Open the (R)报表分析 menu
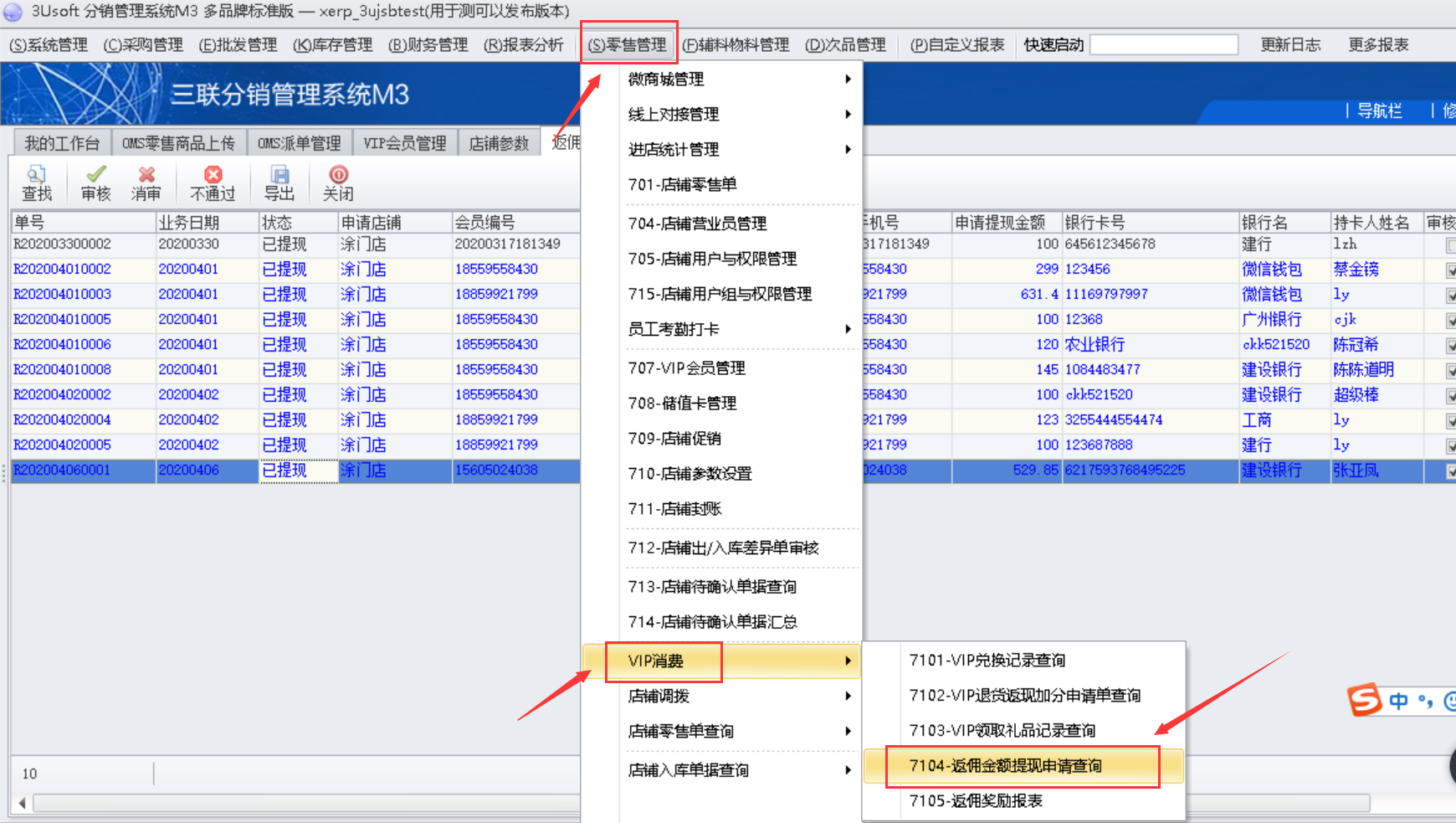Screen dimensions: 1456x823 (523, 44)
